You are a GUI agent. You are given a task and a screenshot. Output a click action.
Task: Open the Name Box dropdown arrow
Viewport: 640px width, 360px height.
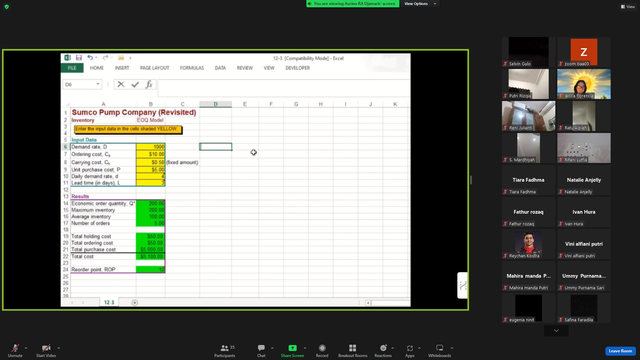coord(98,84)
